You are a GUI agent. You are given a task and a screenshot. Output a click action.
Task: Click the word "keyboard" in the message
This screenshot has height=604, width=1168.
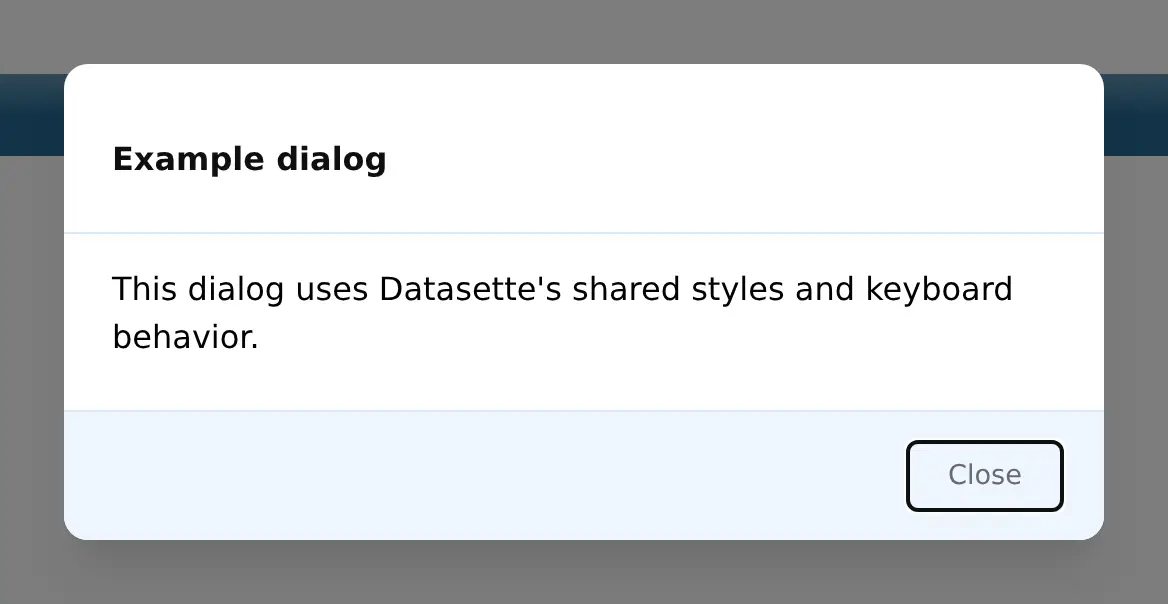[939, 289]
